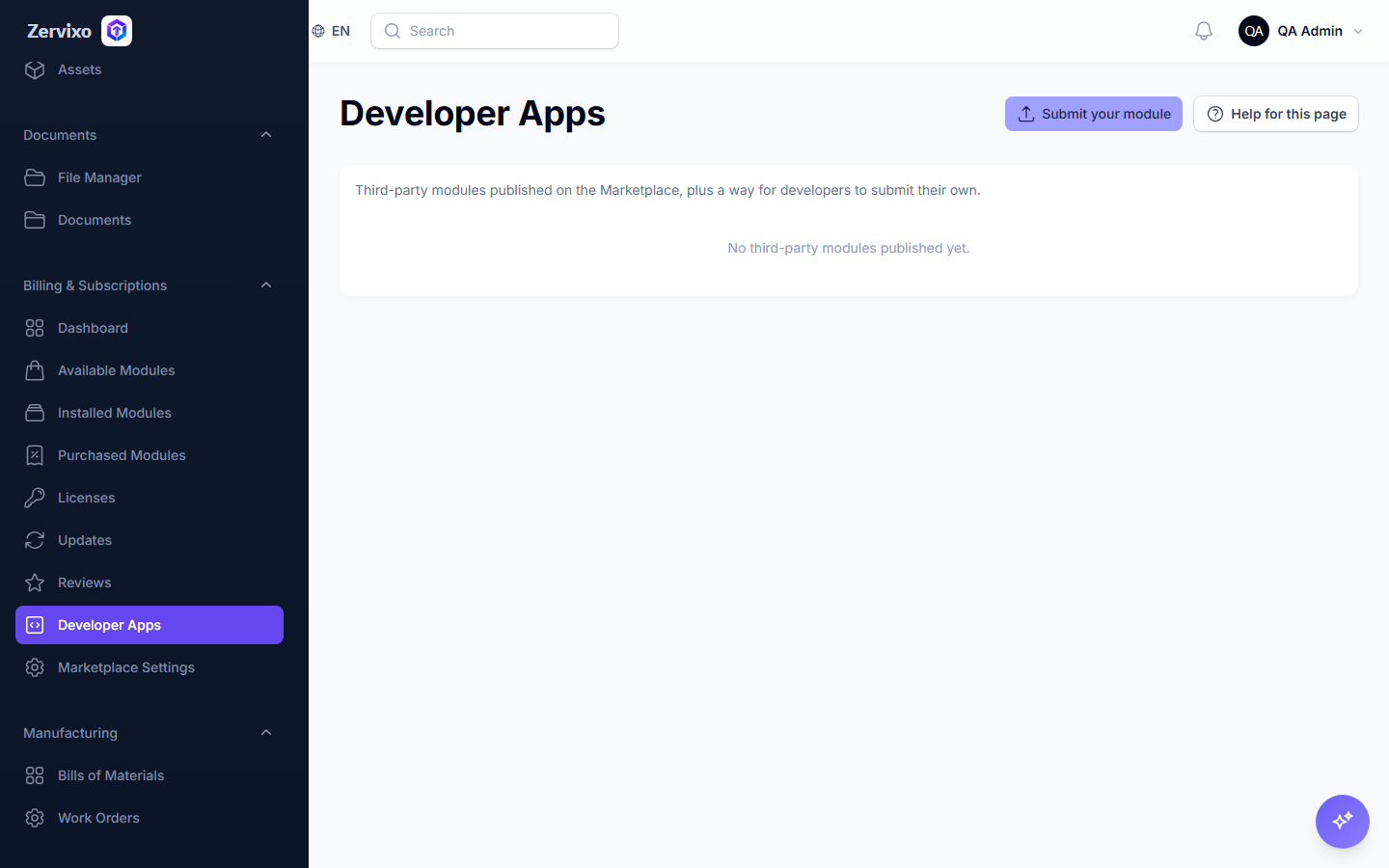Image resolution: width=1389 pixels, height=868 pixels.
Task: Click the Updates refresh icon
Action: [x=35, y=540]
